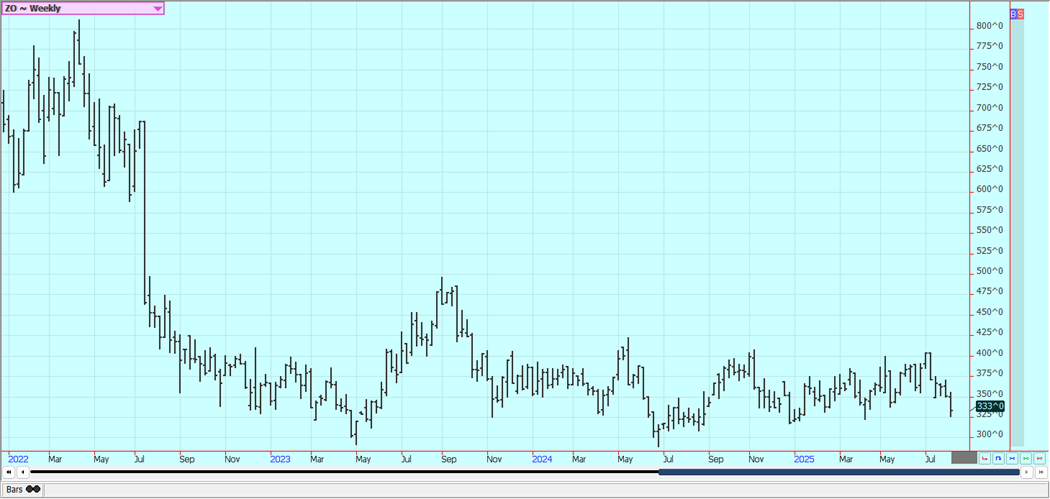Select the red line-draw tool icon

984,458
